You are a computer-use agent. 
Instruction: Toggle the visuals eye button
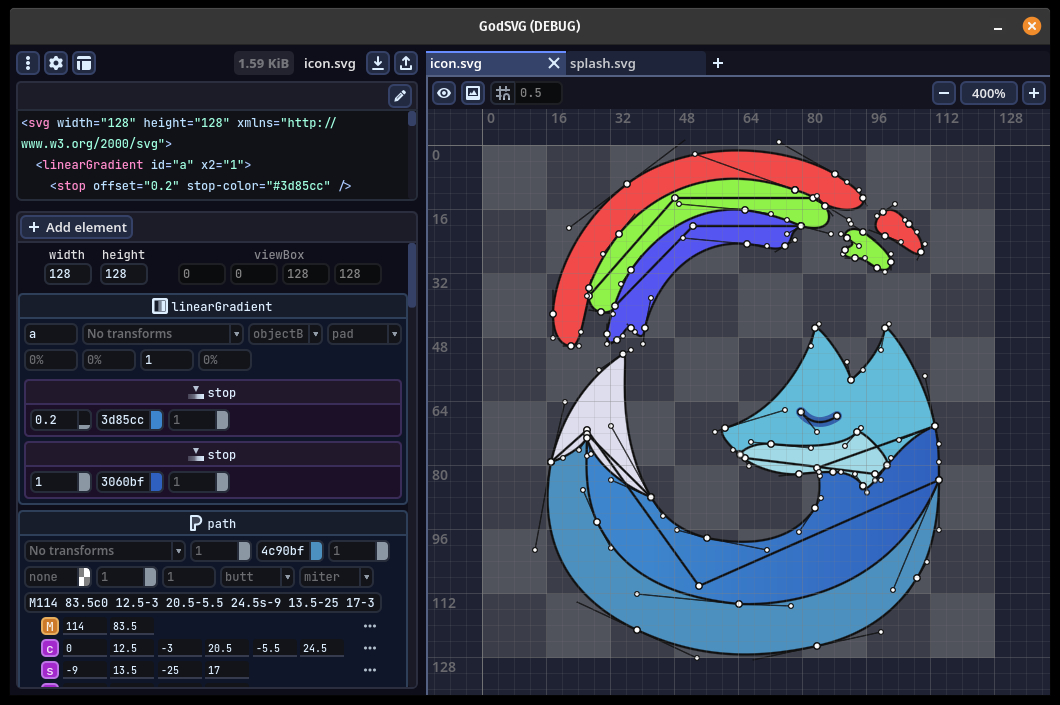[445, 93]
